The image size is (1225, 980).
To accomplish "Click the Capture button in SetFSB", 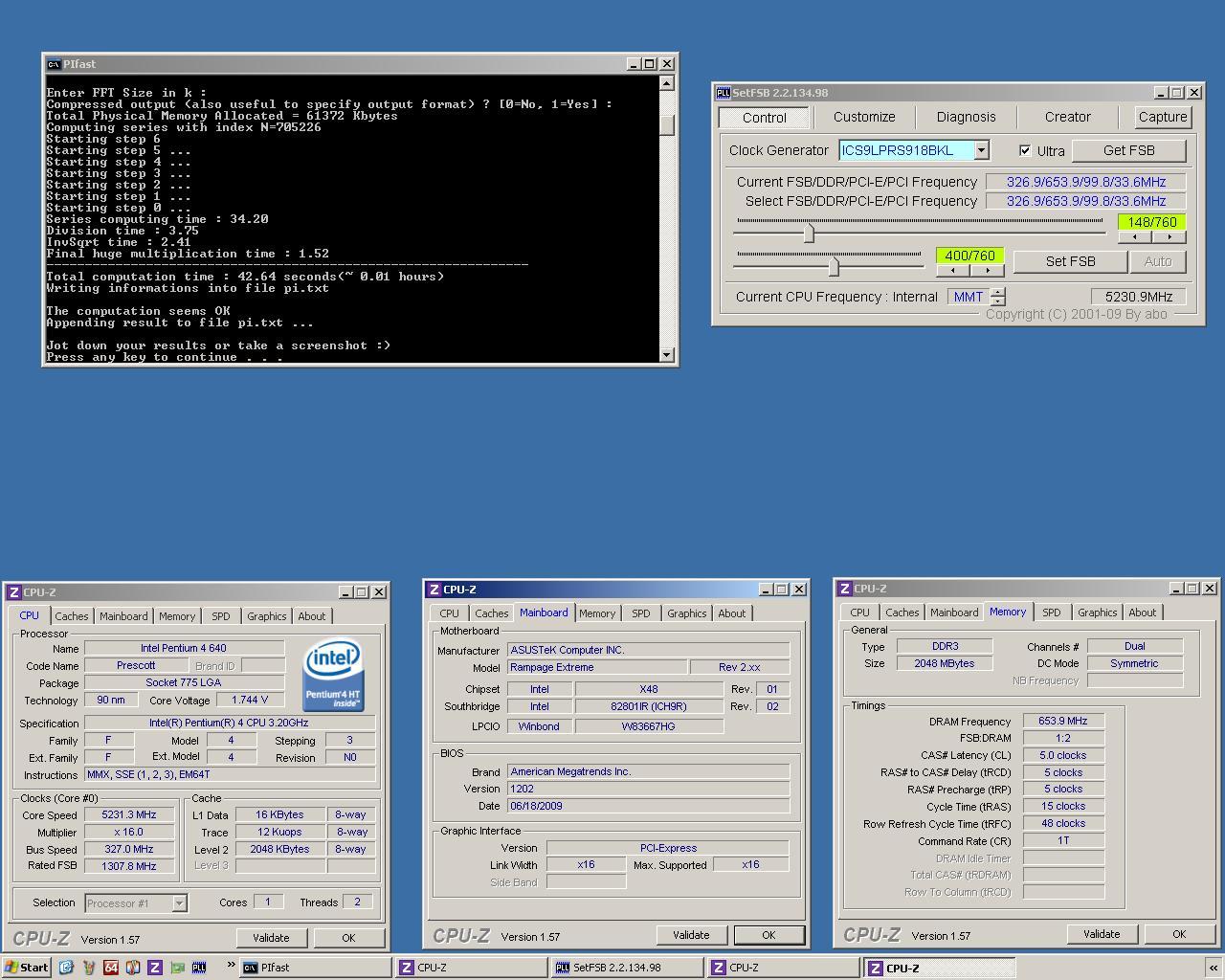I will (1163, 117).
